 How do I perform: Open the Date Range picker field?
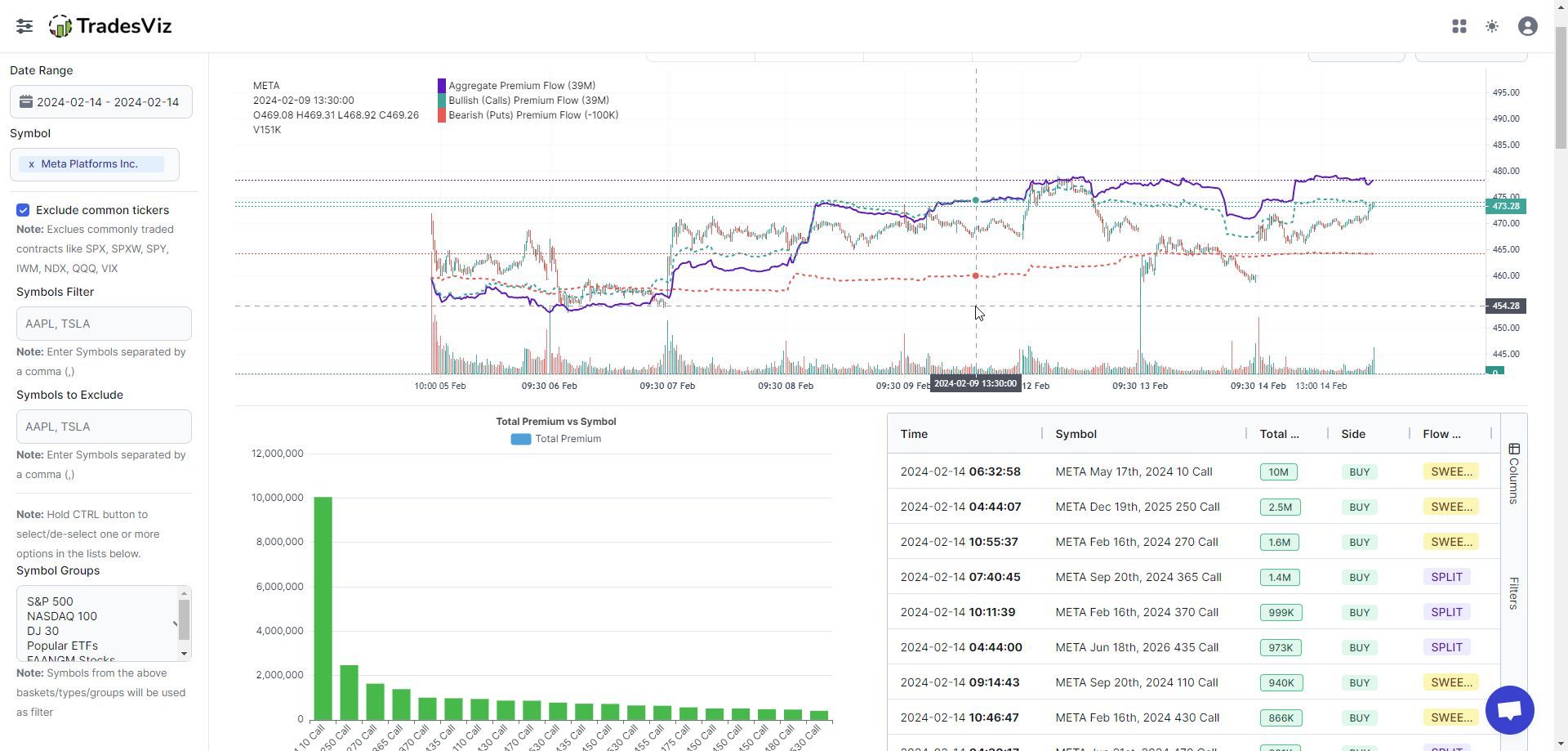coord(101,102)
